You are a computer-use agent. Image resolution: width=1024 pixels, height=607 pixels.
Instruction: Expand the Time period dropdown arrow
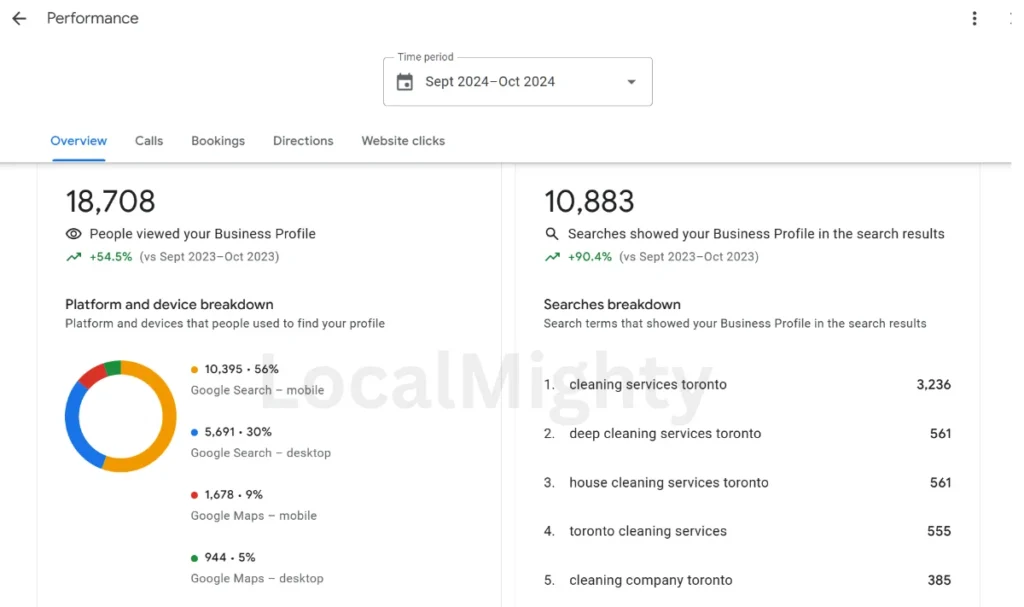click(x=631, y=82)
